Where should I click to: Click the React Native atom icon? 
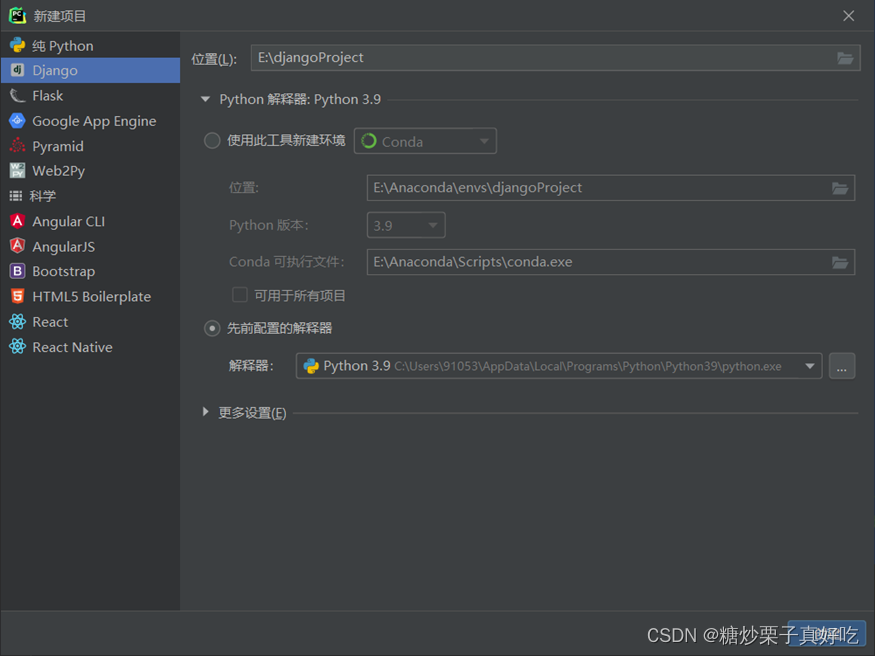(x=17, y=346)
